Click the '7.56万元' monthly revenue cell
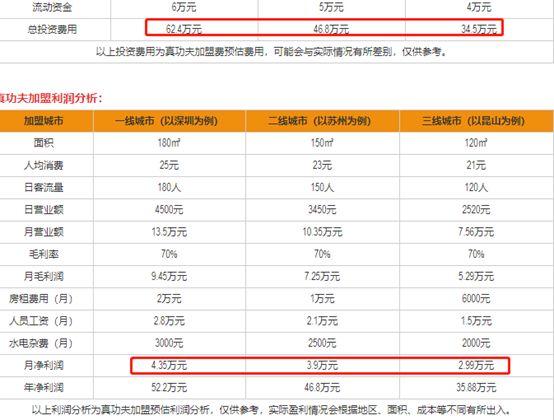The width and height of the screenshot is (554, 420). (x=476, y=232)
